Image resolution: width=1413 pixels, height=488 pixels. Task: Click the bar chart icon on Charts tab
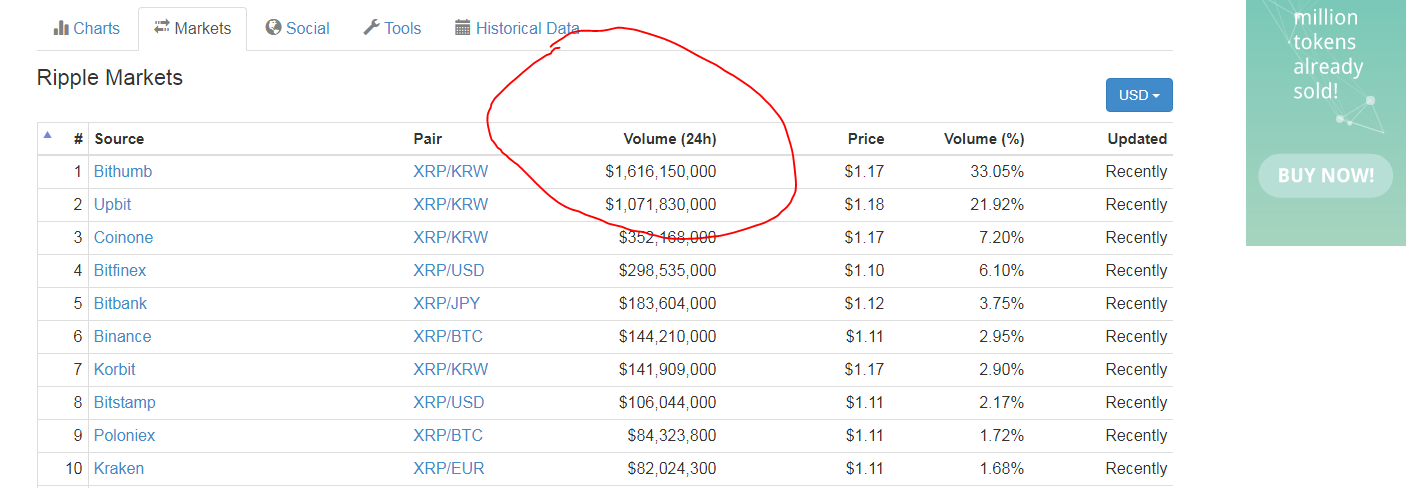[61, 28]
